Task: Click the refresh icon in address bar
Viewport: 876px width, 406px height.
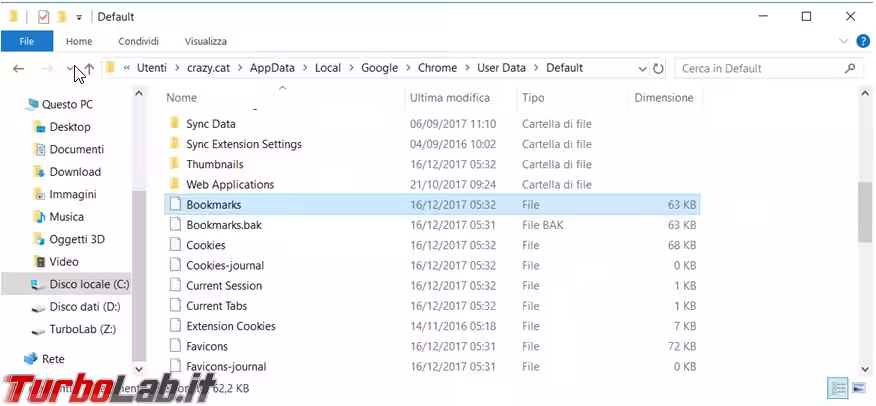Action: pos(658,69)
